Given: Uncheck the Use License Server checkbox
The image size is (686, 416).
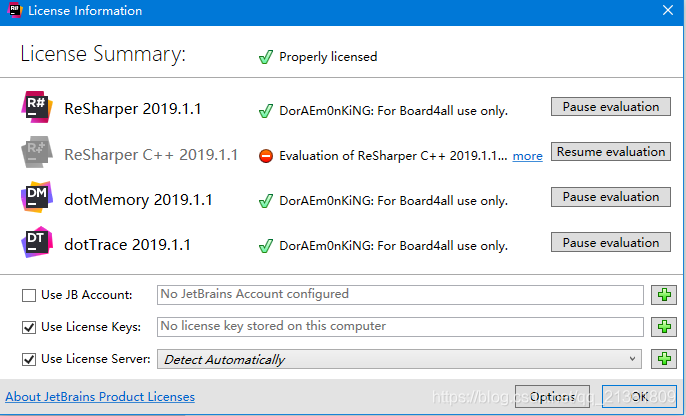Looking at the screenshot, I should [29, 359].
